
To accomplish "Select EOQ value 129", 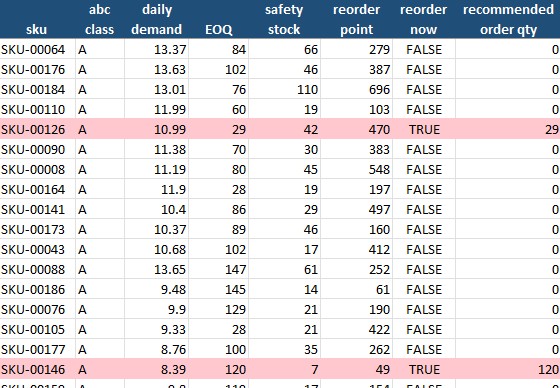I will 219,309.
